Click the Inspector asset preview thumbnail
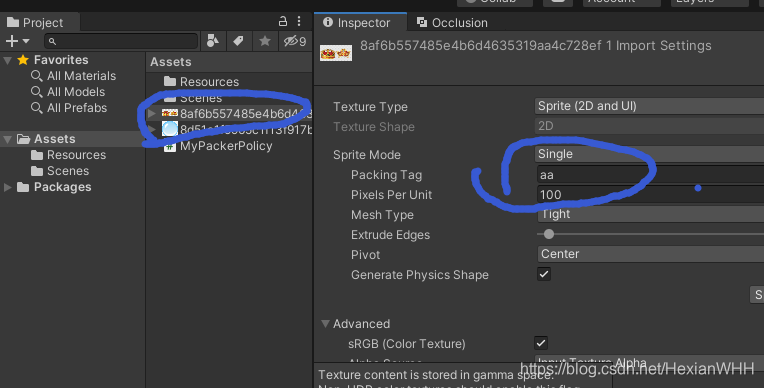 click(336, 53)
